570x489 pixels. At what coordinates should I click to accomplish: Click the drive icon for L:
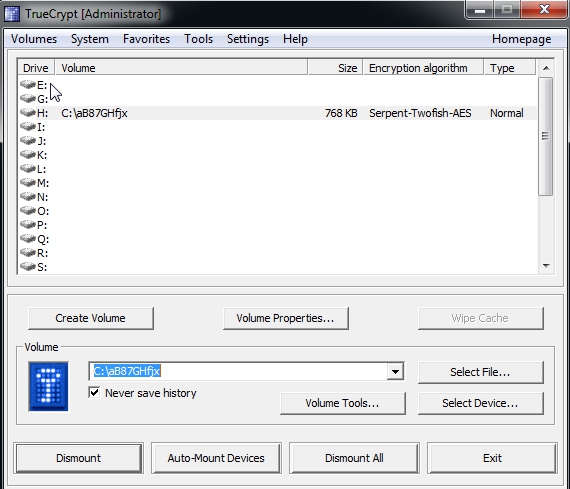click(28, 169)
